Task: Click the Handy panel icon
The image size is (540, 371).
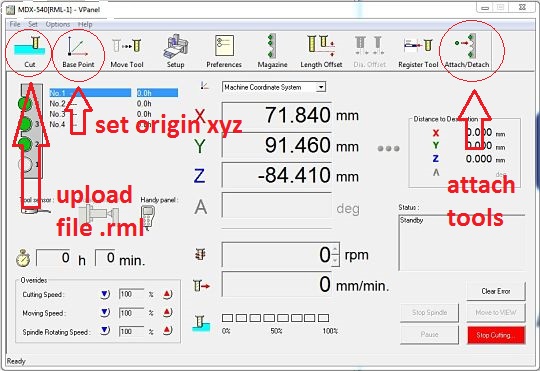Action: tap(148, 218)
